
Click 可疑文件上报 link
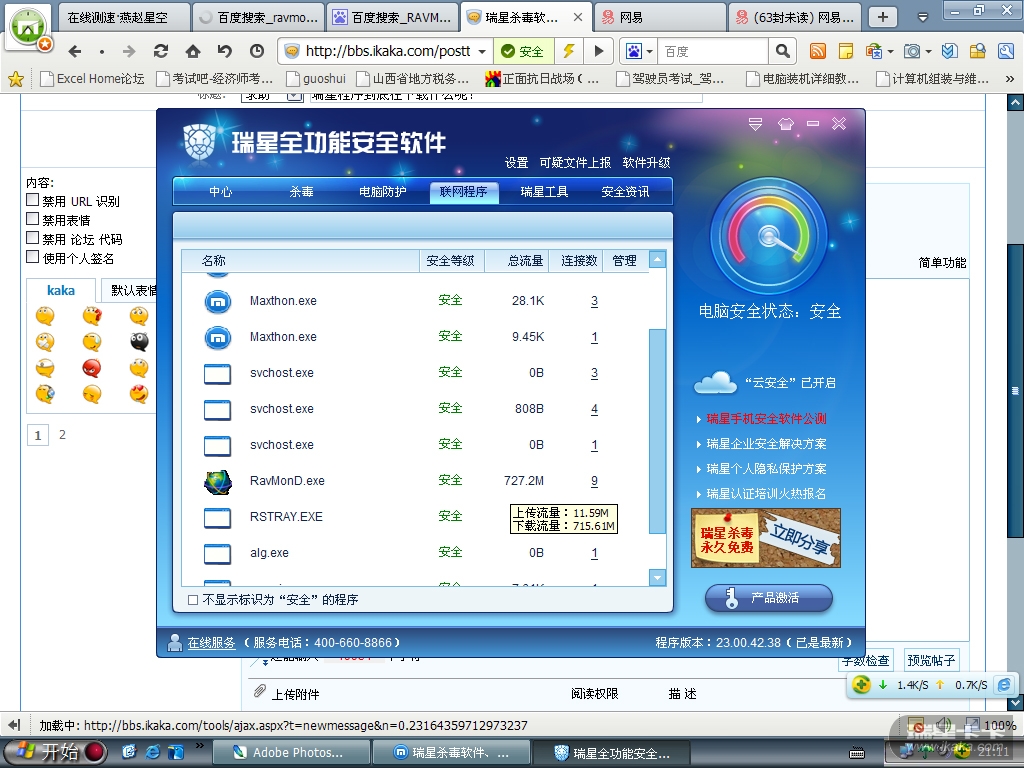tap(575, 163)
